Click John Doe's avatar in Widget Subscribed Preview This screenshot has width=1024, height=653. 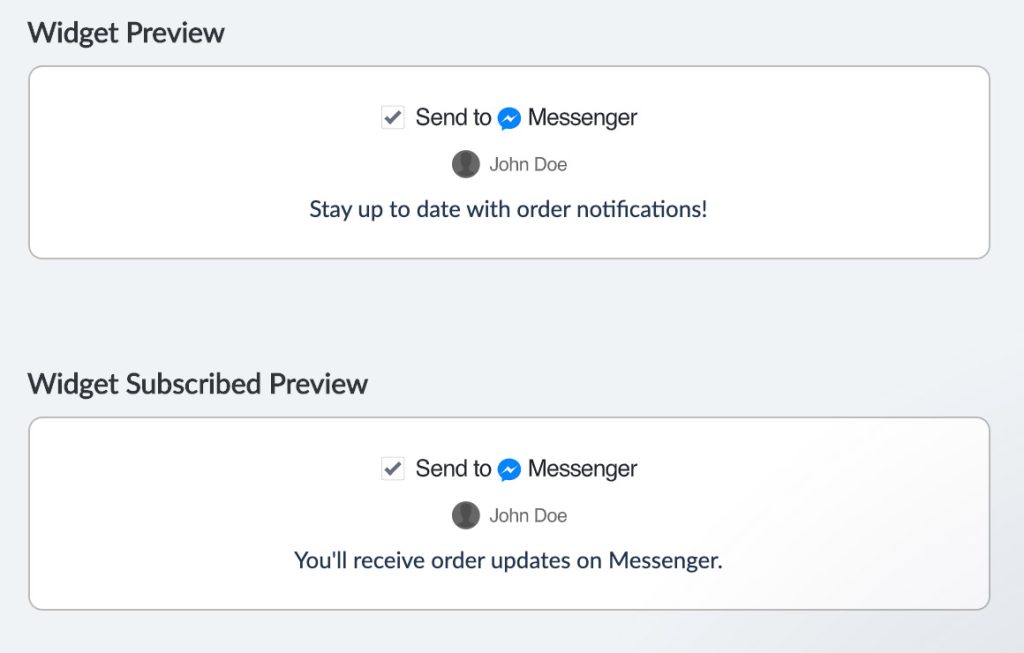click(x=466, y=515)
